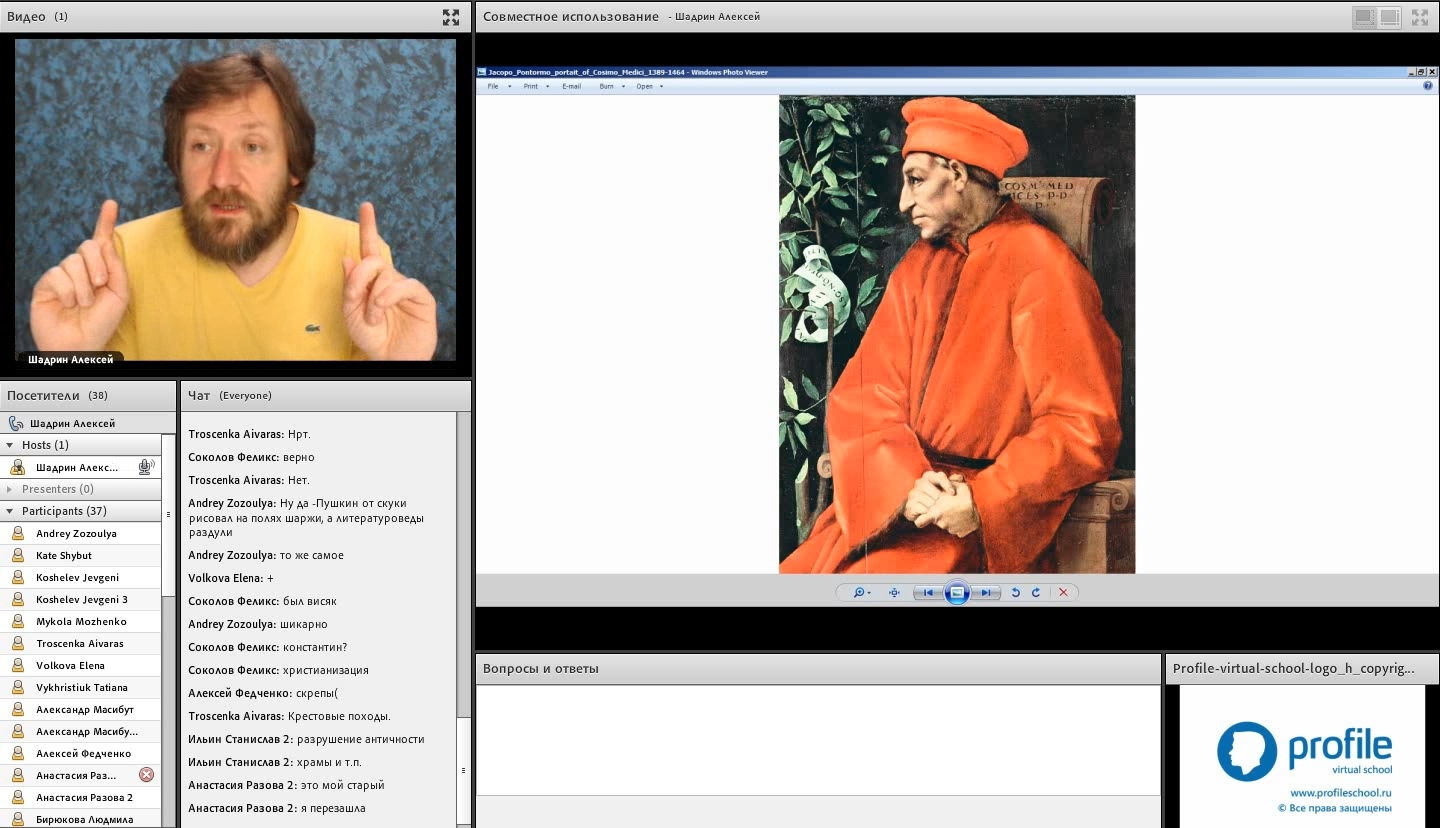Start the Photo Viewer slide show

click(957, 592)
